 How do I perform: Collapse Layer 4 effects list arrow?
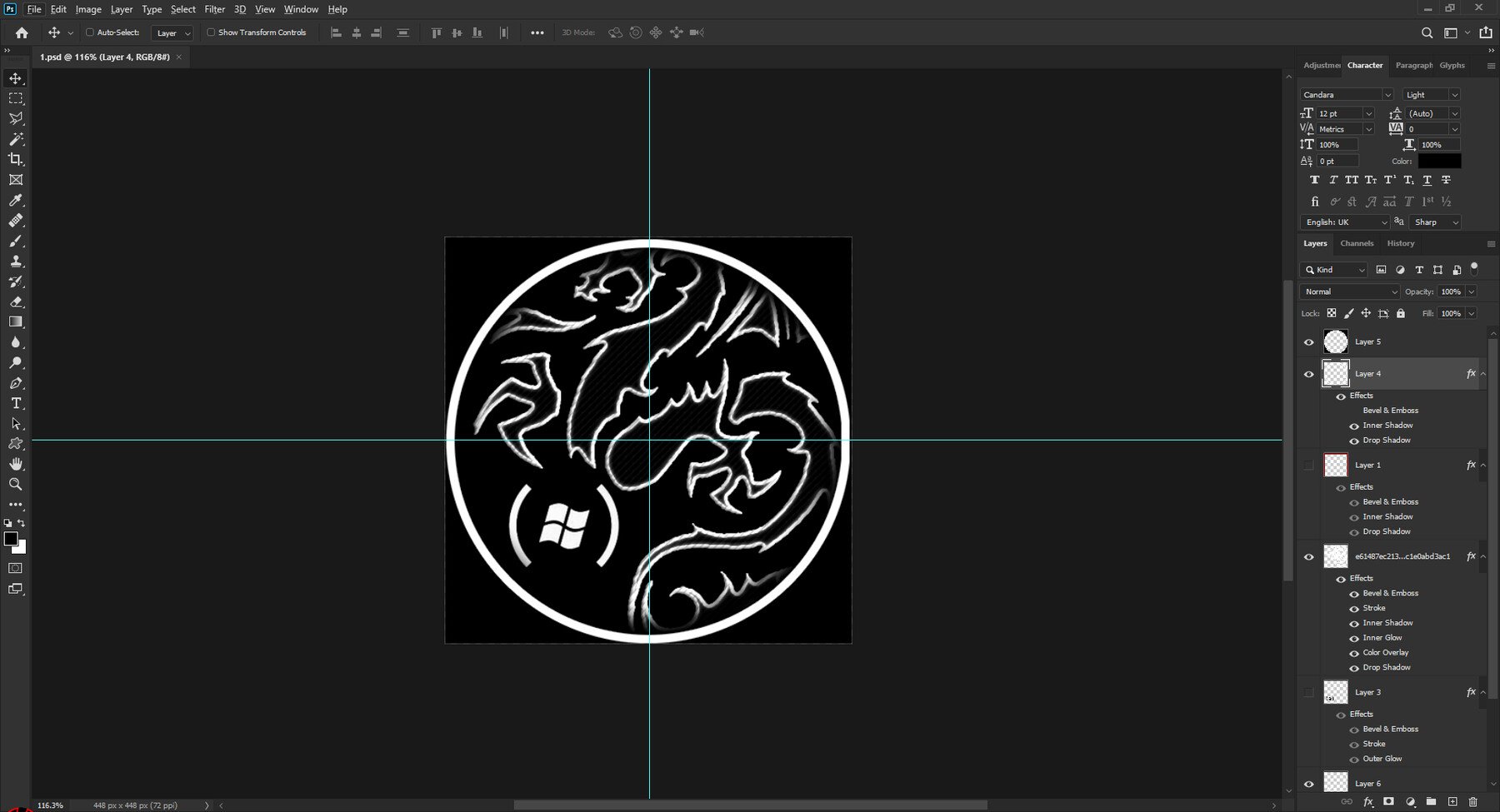(x=1483, y=374)
